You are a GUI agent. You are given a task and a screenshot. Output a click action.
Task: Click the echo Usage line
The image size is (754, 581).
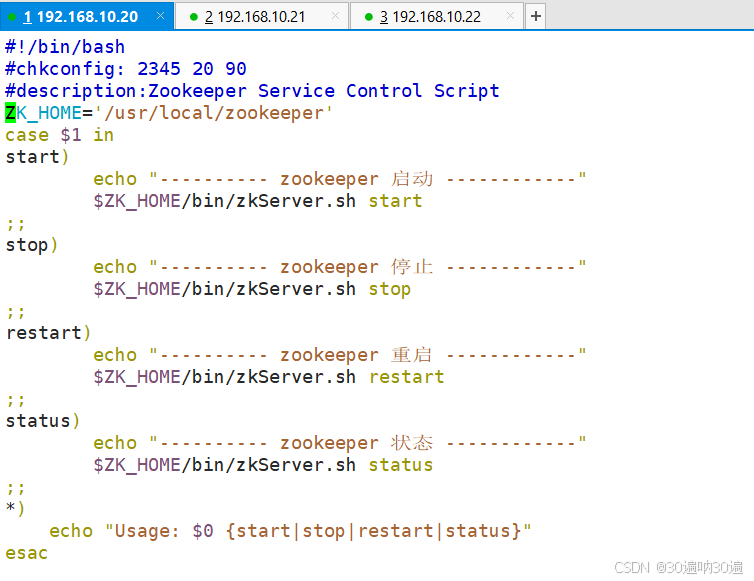coord(290,531)
